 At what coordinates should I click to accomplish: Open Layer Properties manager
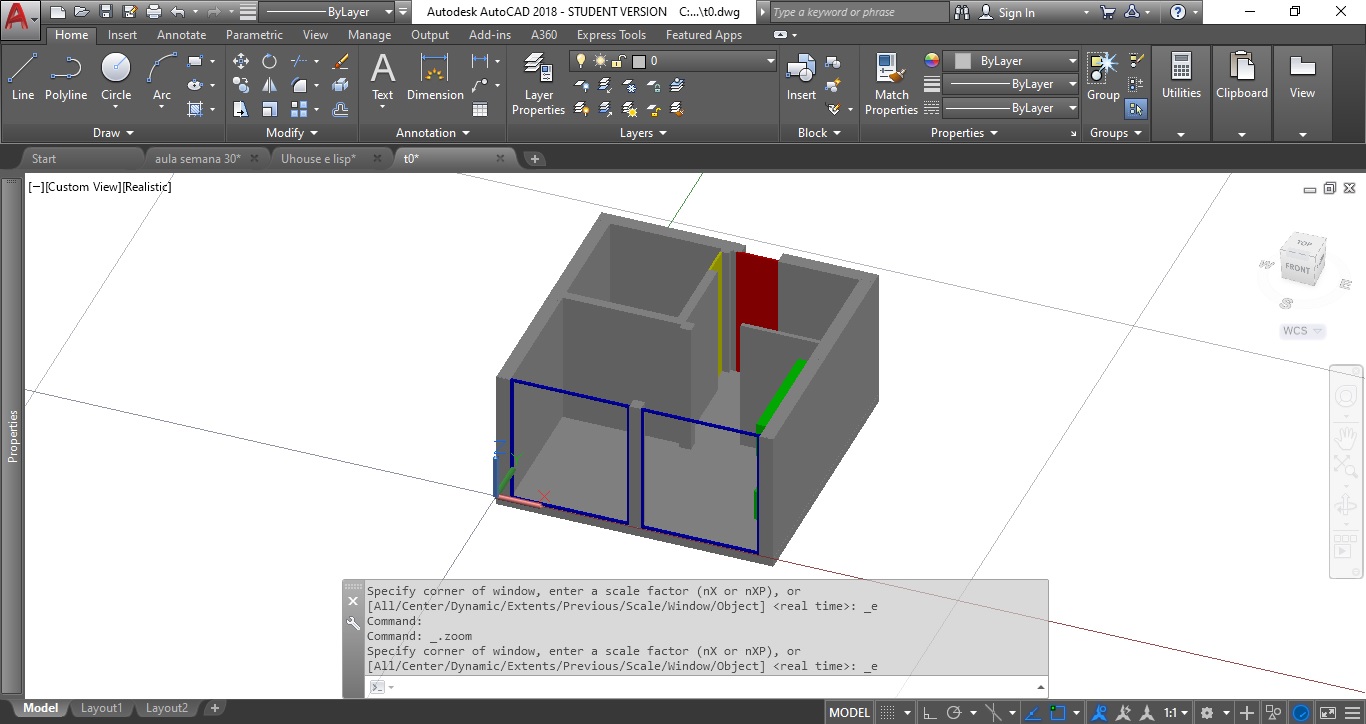pyautogui.click(x=538, y=84)
